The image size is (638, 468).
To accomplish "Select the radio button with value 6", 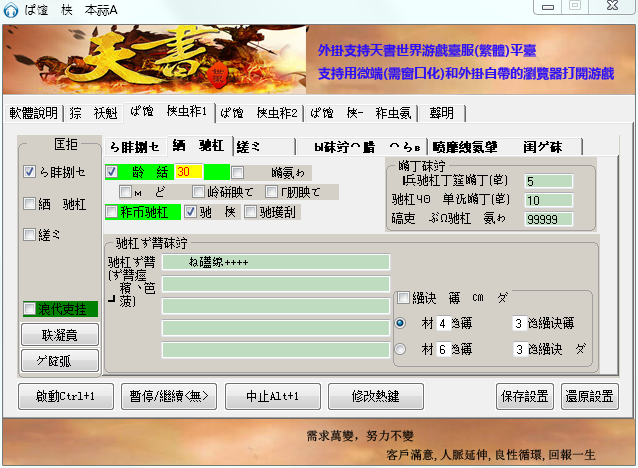I will pyautogui.click(x=401, y=349).
